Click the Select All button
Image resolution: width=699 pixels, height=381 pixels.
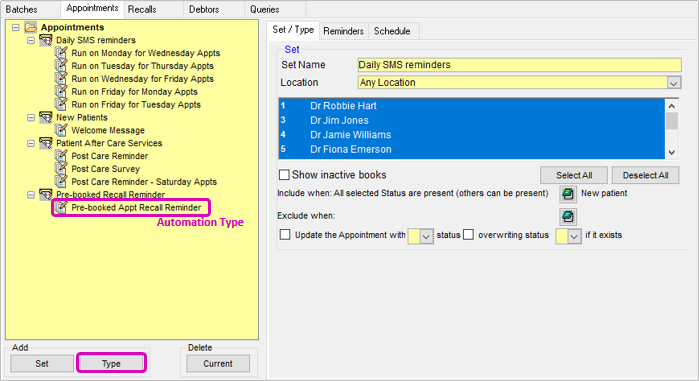tap(574, 175)
